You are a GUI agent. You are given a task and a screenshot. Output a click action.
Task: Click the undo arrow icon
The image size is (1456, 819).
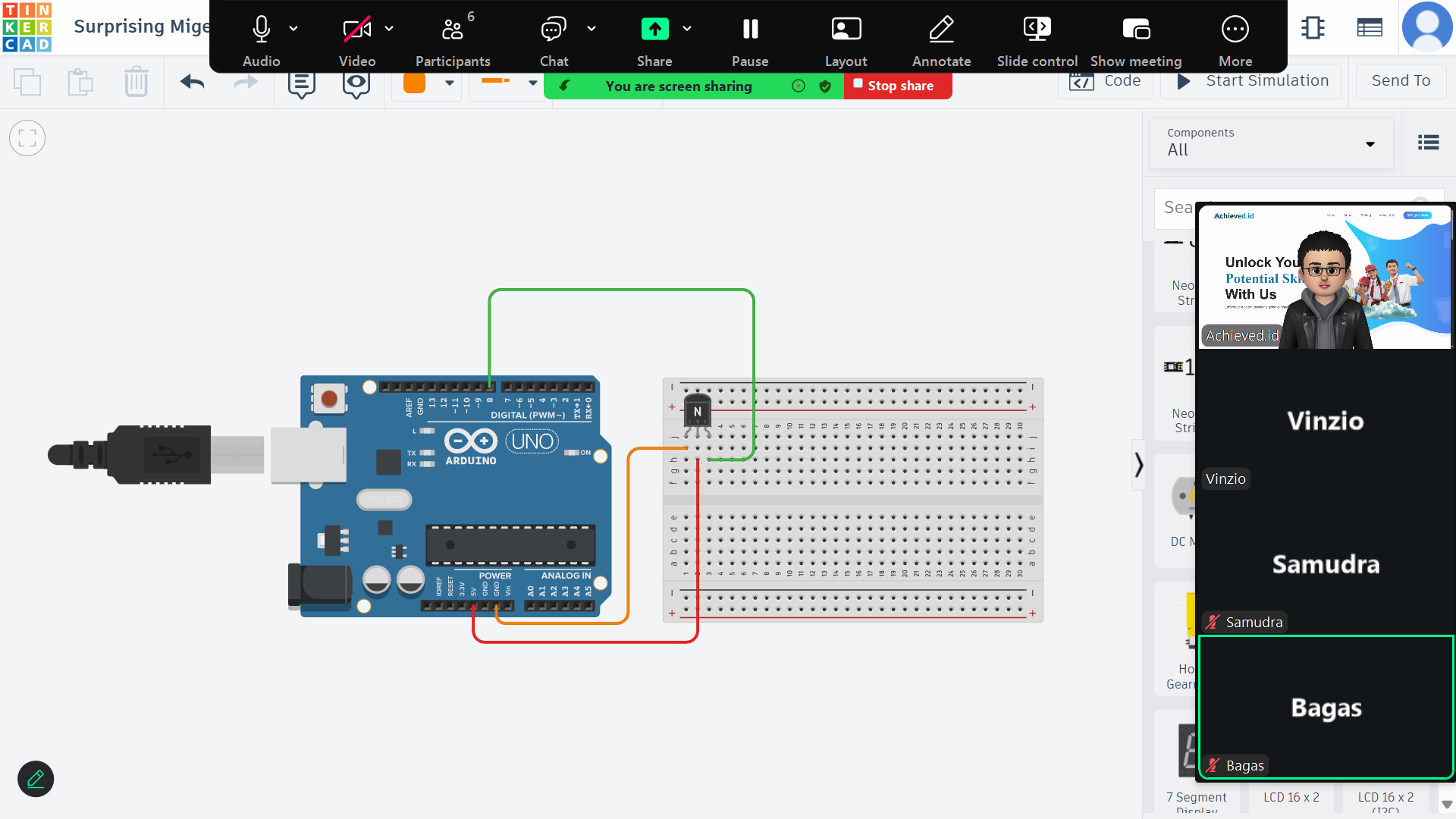click(x=193, y=81)
